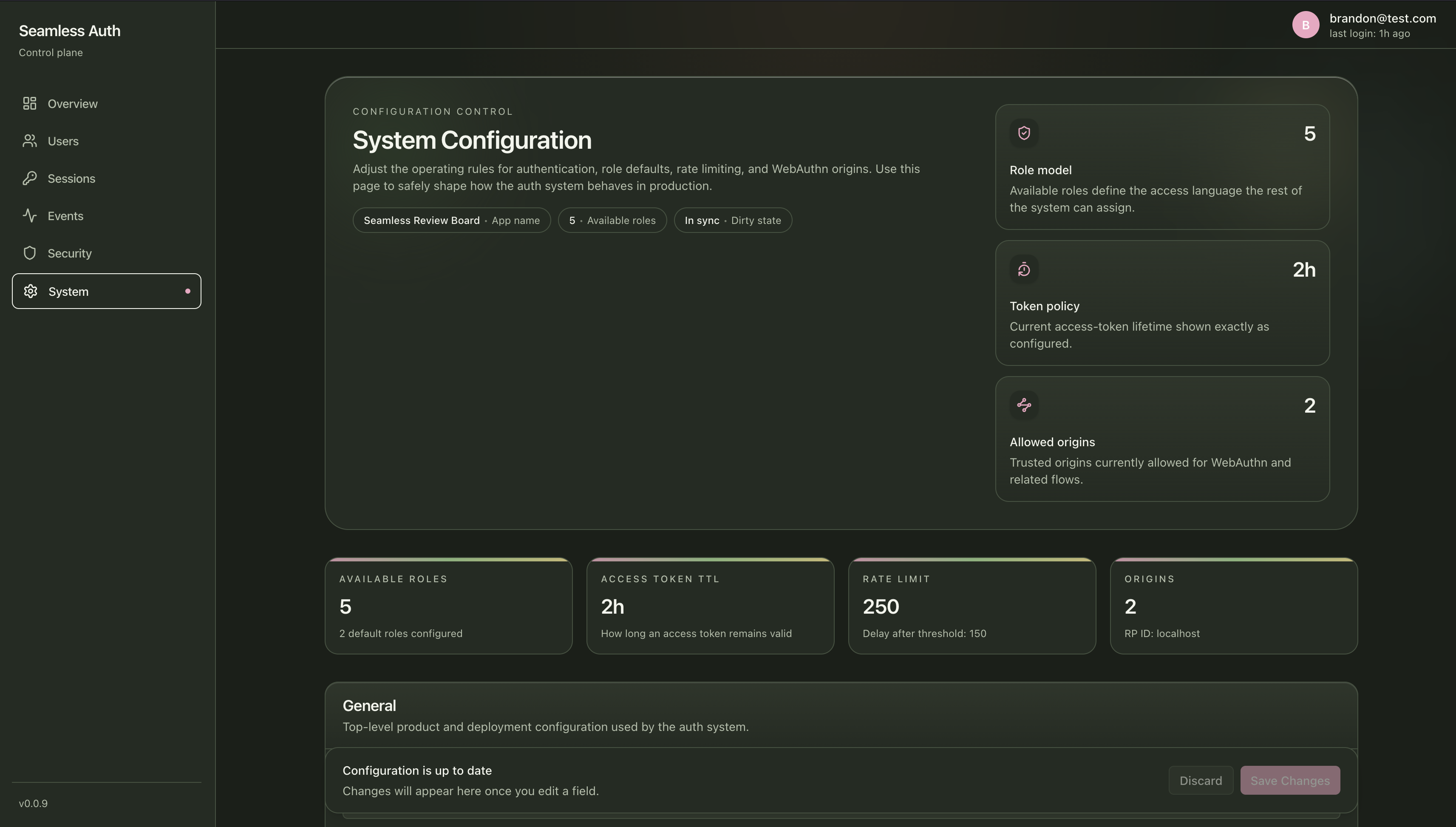Go to the Users section
1456x827 pixels.
click(106, 141)
